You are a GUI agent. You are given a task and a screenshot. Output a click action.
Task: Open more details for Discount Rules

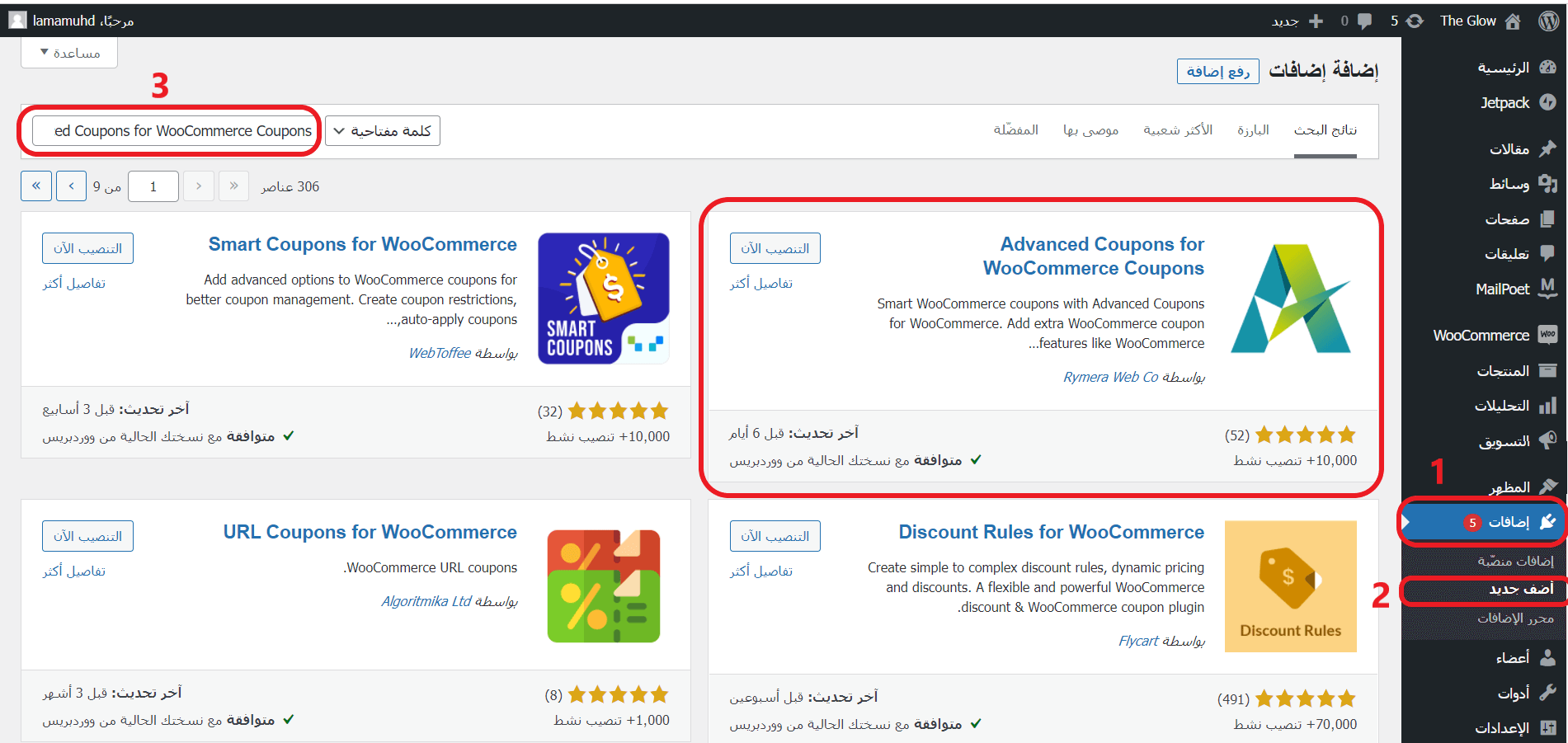(761, 571)
